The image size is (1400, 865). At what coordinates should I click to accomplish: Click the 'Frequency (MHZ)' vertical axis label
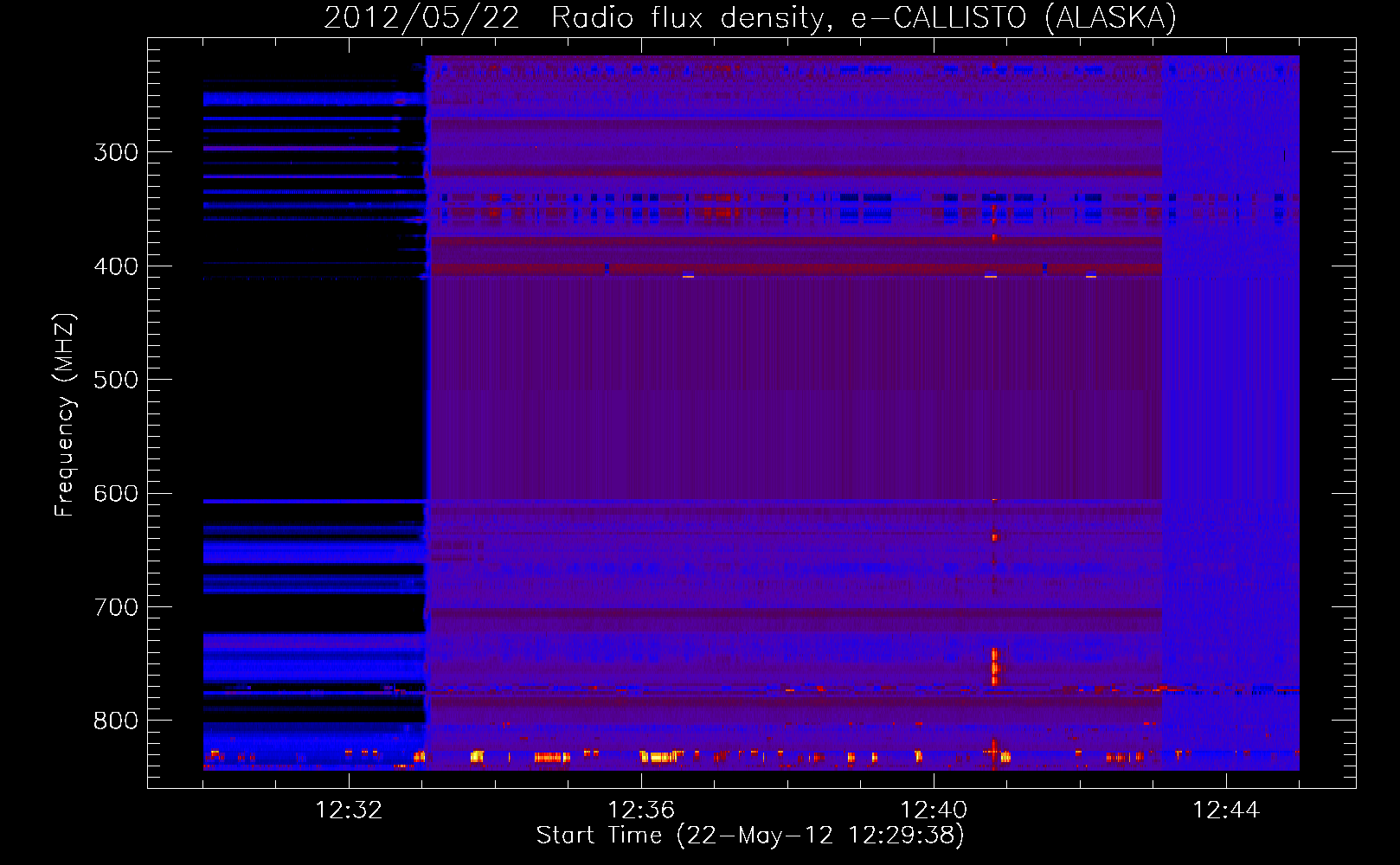[x=64, y=414]
